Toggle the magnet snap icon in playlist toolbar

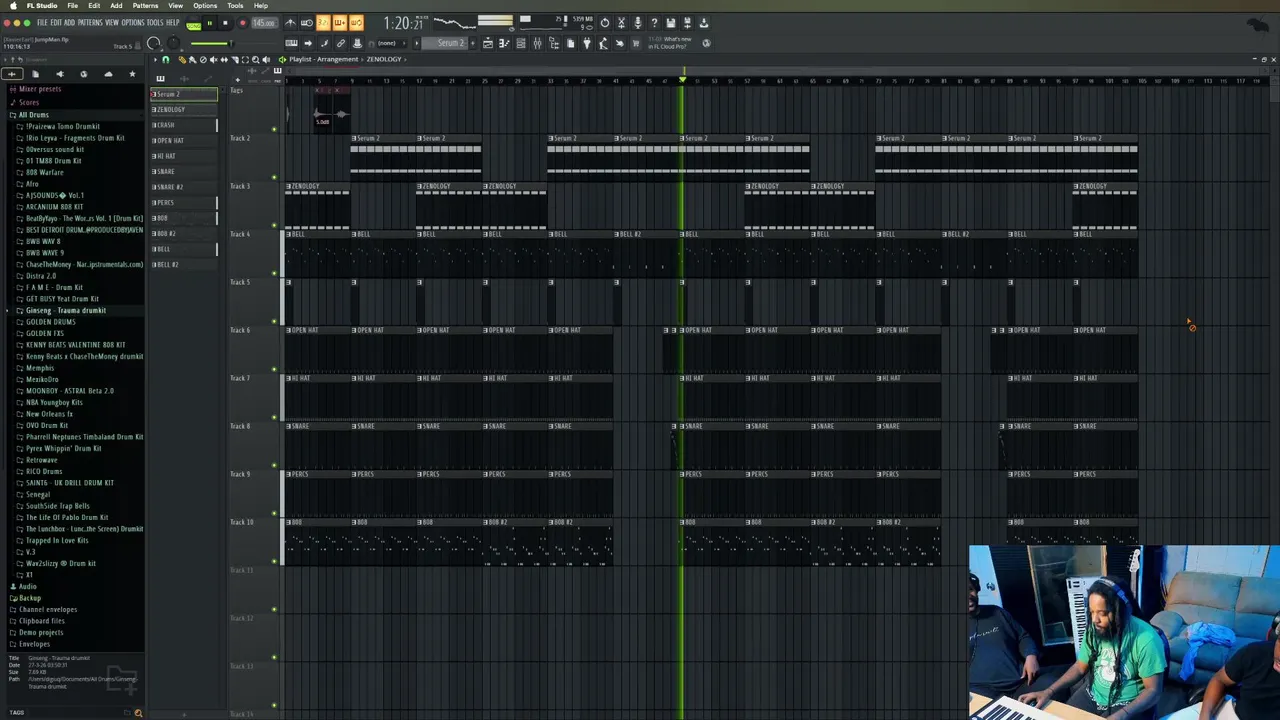click(x=166, y=59)
